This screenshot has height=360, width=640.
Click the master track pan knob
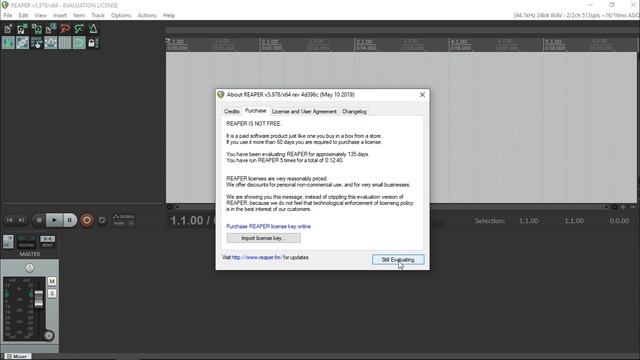[x=29, y=268]
